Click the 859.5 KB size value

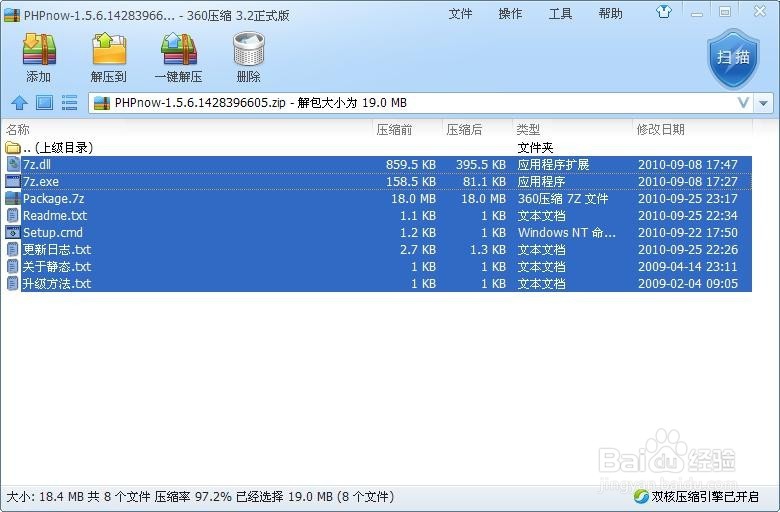(x=411, y=165)
